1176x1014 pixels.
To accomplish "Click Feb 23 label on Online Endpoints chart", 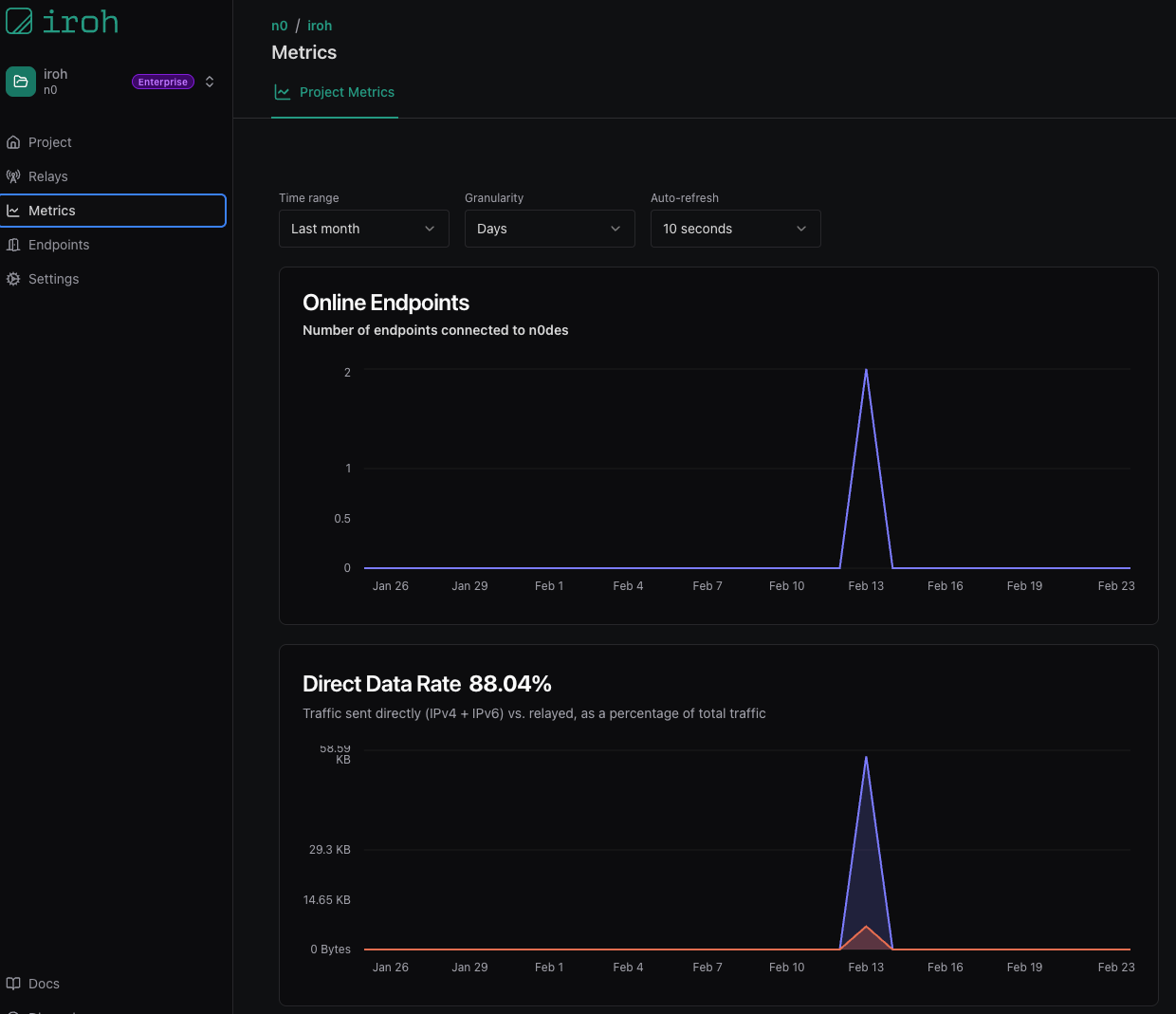I will (x=1116, y=586).
